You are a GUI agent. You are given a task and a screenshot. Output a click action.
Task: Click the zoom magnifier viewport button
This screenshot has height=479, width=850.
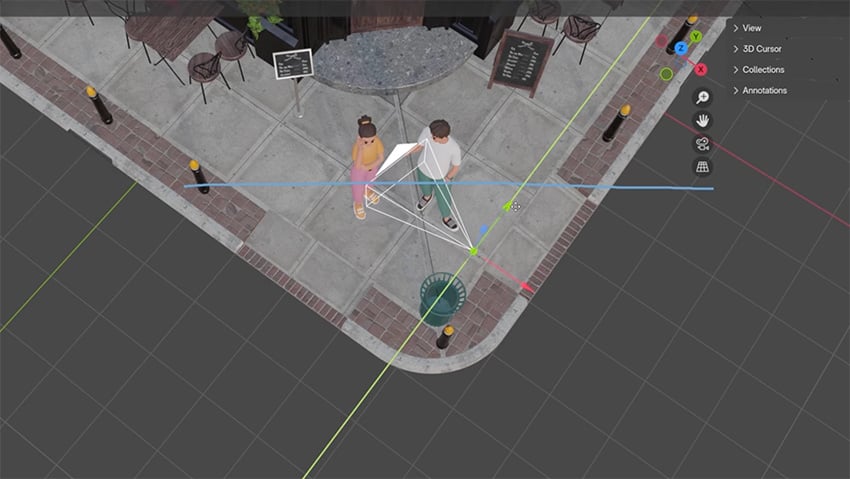[703, 98]
